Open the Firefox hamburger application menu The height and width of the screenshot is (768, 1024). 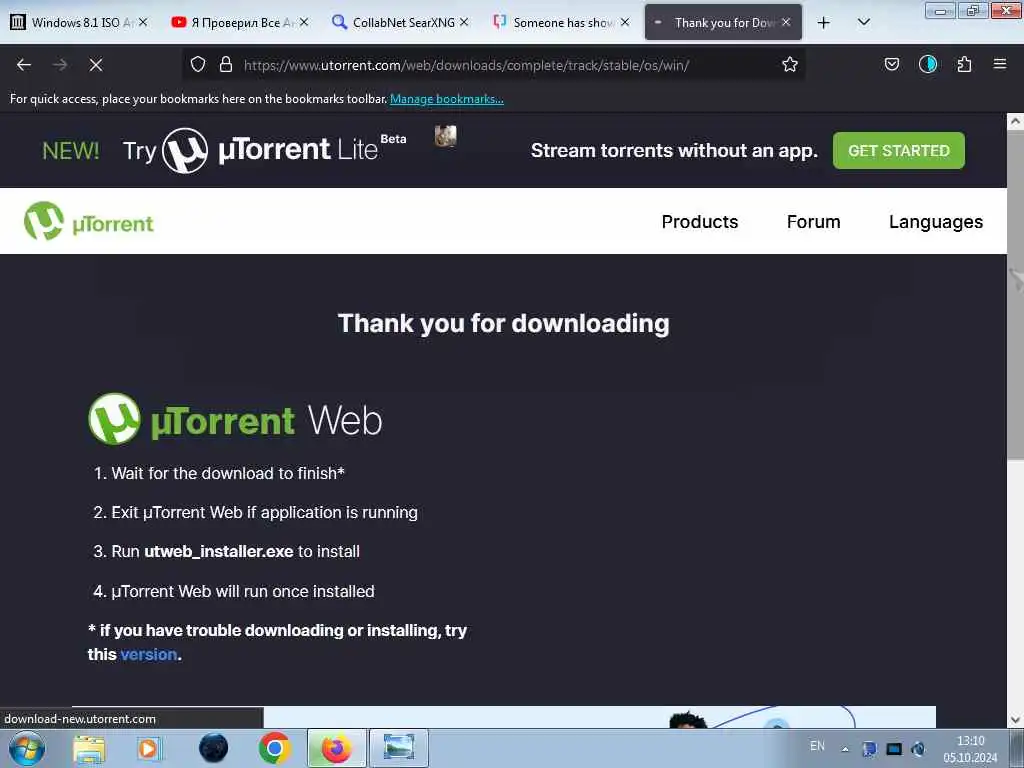click(1000, 64)
